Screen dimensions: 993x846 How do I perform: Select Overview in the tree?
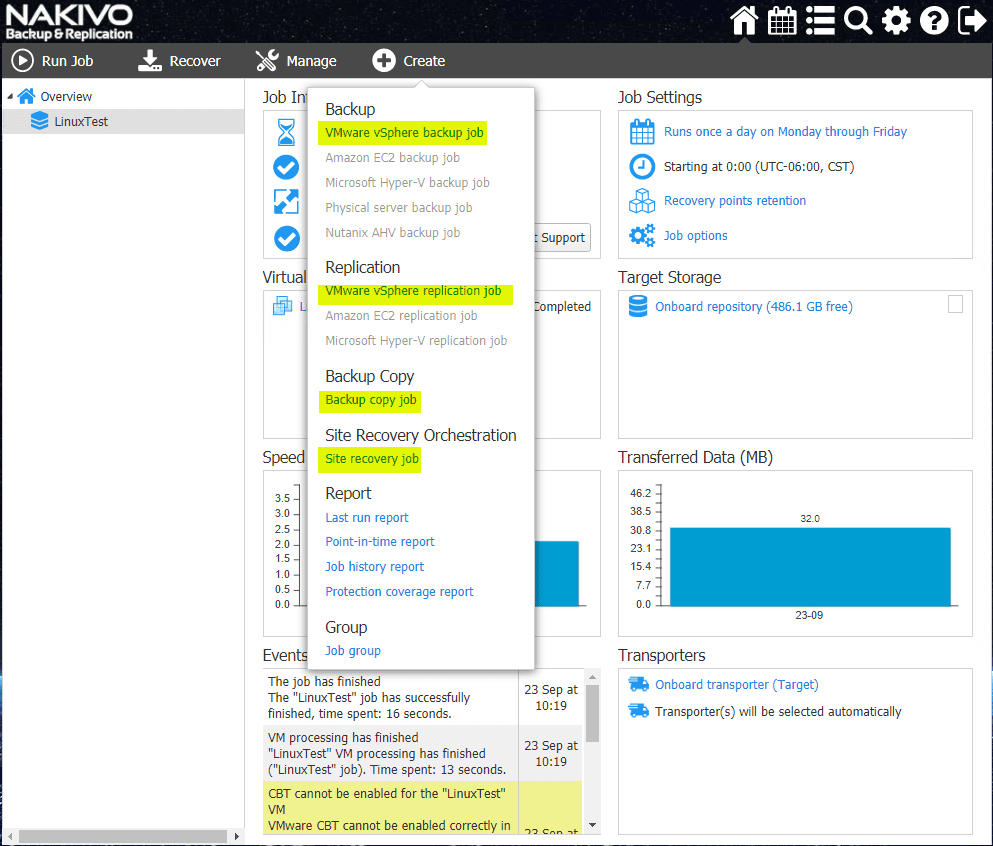(x=66, y=96)
